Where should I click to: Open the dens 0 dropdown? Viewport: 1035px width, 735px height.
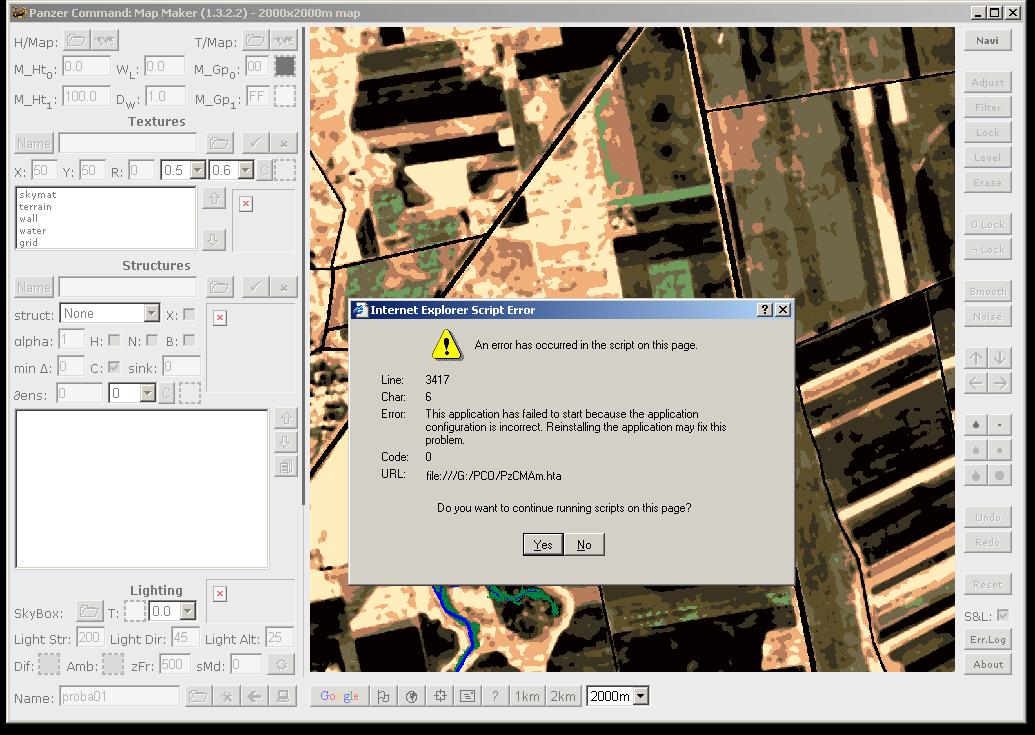pyautogui.click(x=147, y=393)
